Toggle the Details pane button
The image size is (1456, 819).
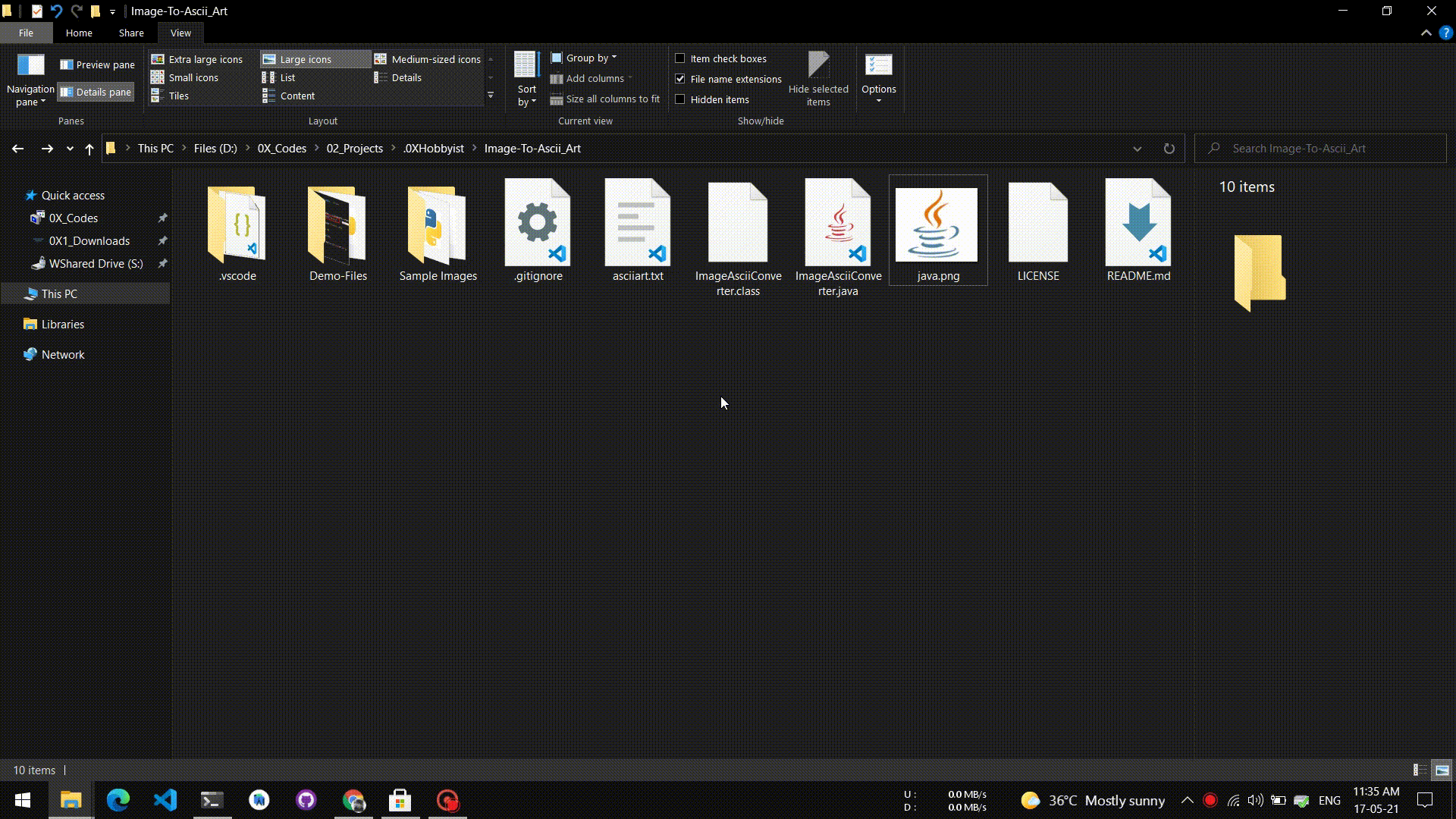click(x=96, y=92)
